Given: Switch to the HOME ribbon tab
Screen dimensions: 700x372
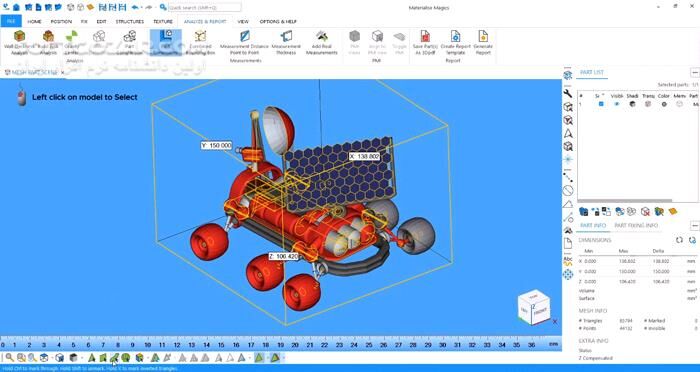Looking at the screenshot, I should click(34, 21).
